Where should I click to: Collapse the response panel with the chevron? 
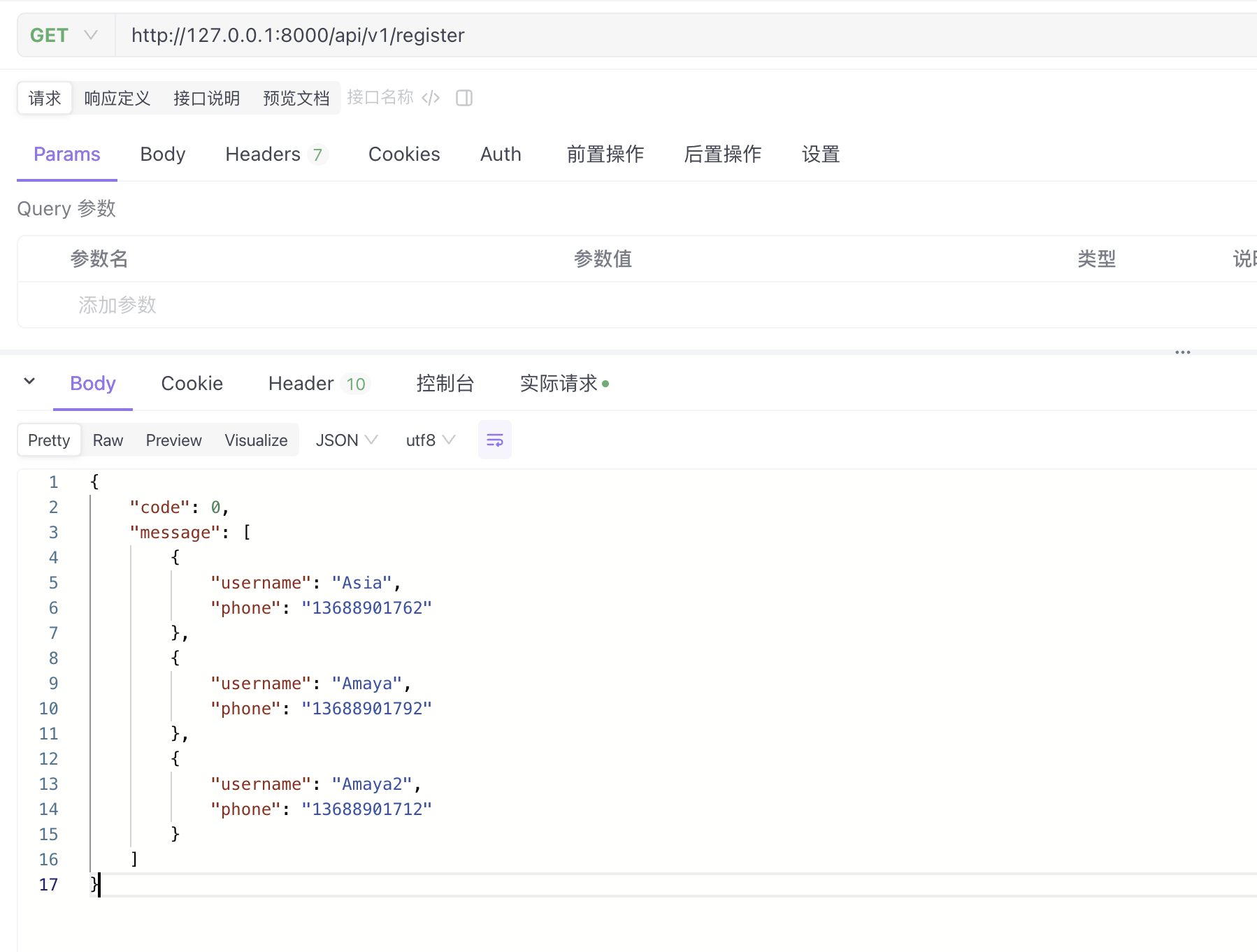(29, 382)
